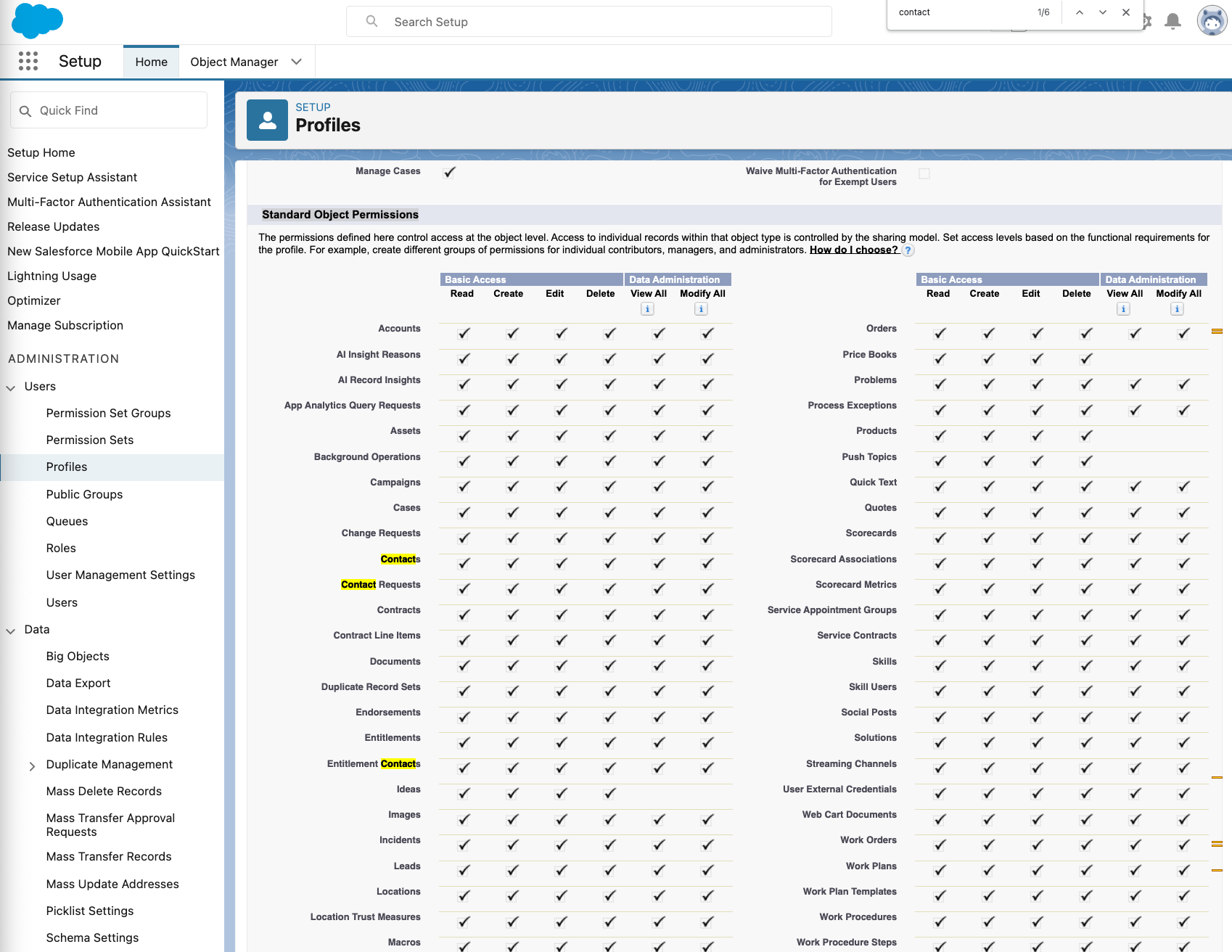
Task: Open the Object Manager dropdown arrow
Action: [296, 62]
